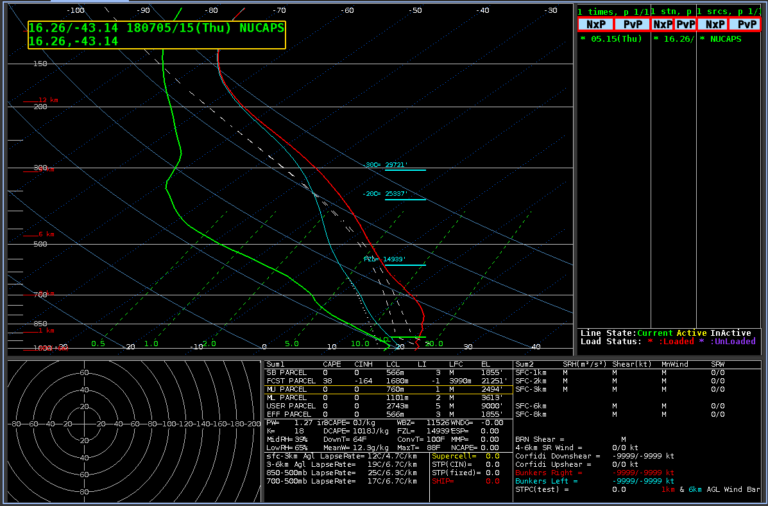Click the WBZ= 11526 value
The width and height of the screenshot is (768, 506).
[422, 423]
